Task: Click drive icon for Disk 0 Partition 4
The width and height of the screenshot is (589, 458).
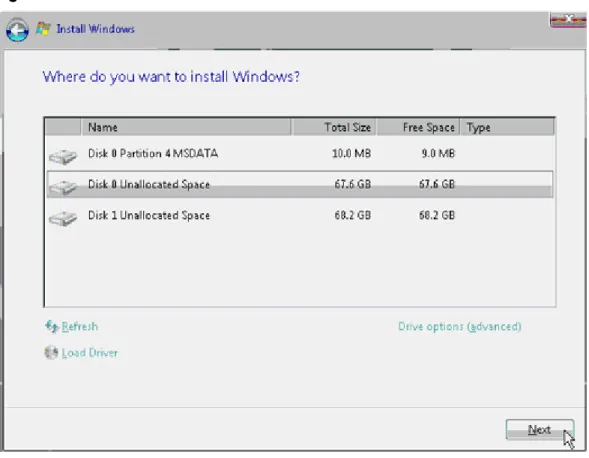Action: coord(63,156)
